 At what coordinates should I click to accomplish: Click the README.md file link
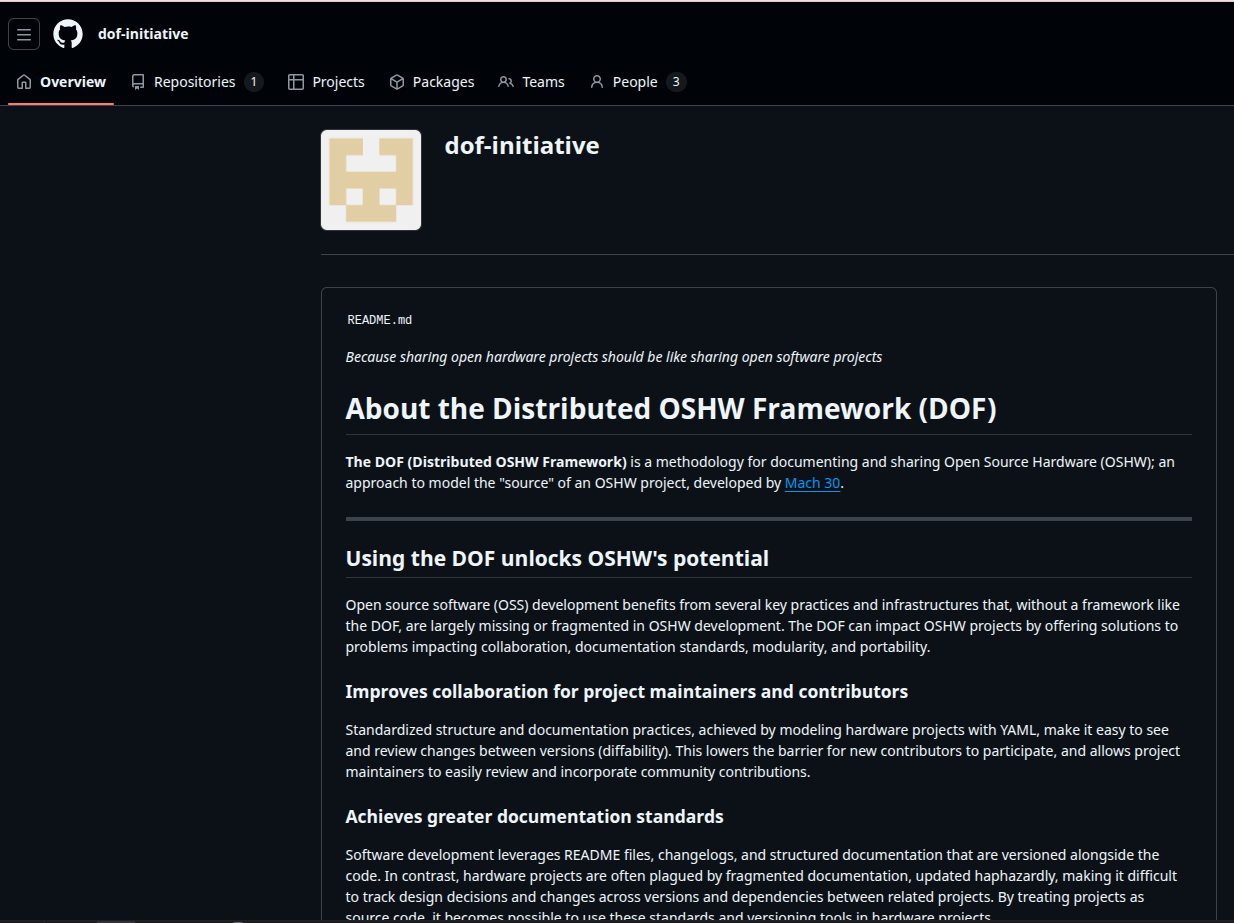click(x=378, y=319)
